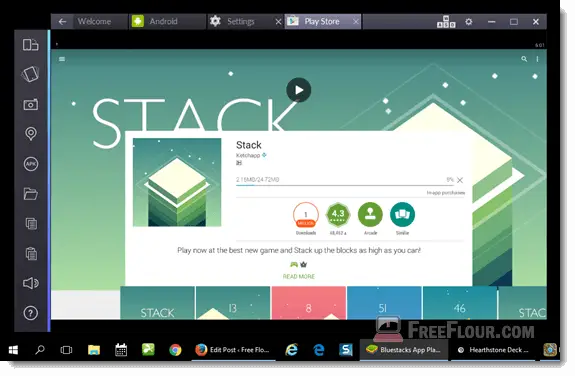Viewport: 575px width, 376px height.
Task: Play the Stack promo video
Action: pyautogui.click(x=299, y=90)
